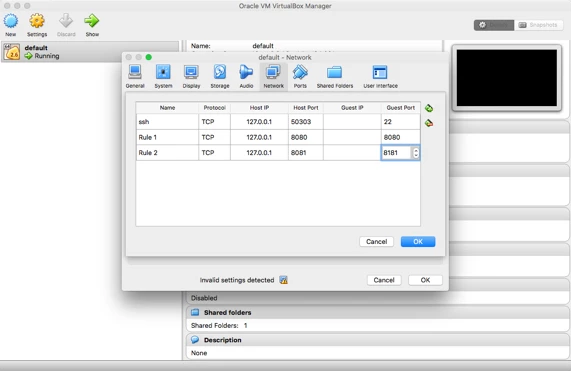The width and height of the screenshot is (571, 371).
Task: Click the Shared folders section icon
Action: 195,312
